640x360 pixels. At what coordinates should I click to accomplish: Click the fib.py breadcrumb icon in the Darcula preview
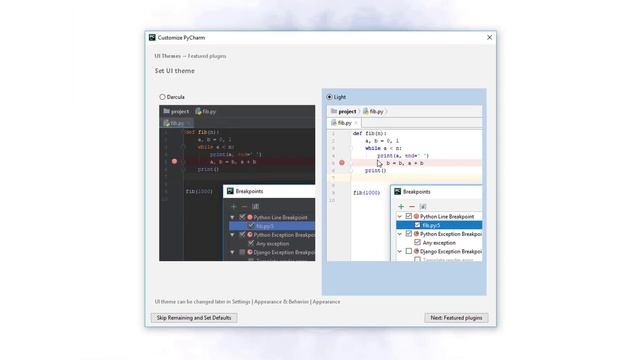[198, 111]
